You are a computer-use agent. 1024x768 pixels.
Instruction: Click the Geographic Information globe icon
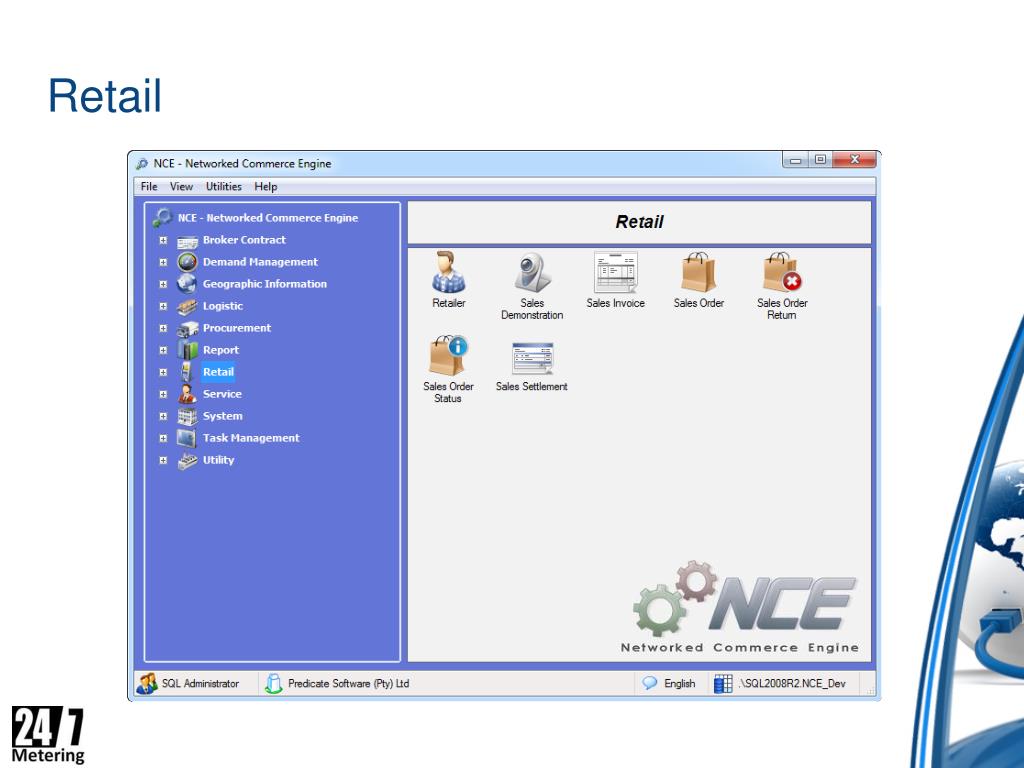pos(187,283)
